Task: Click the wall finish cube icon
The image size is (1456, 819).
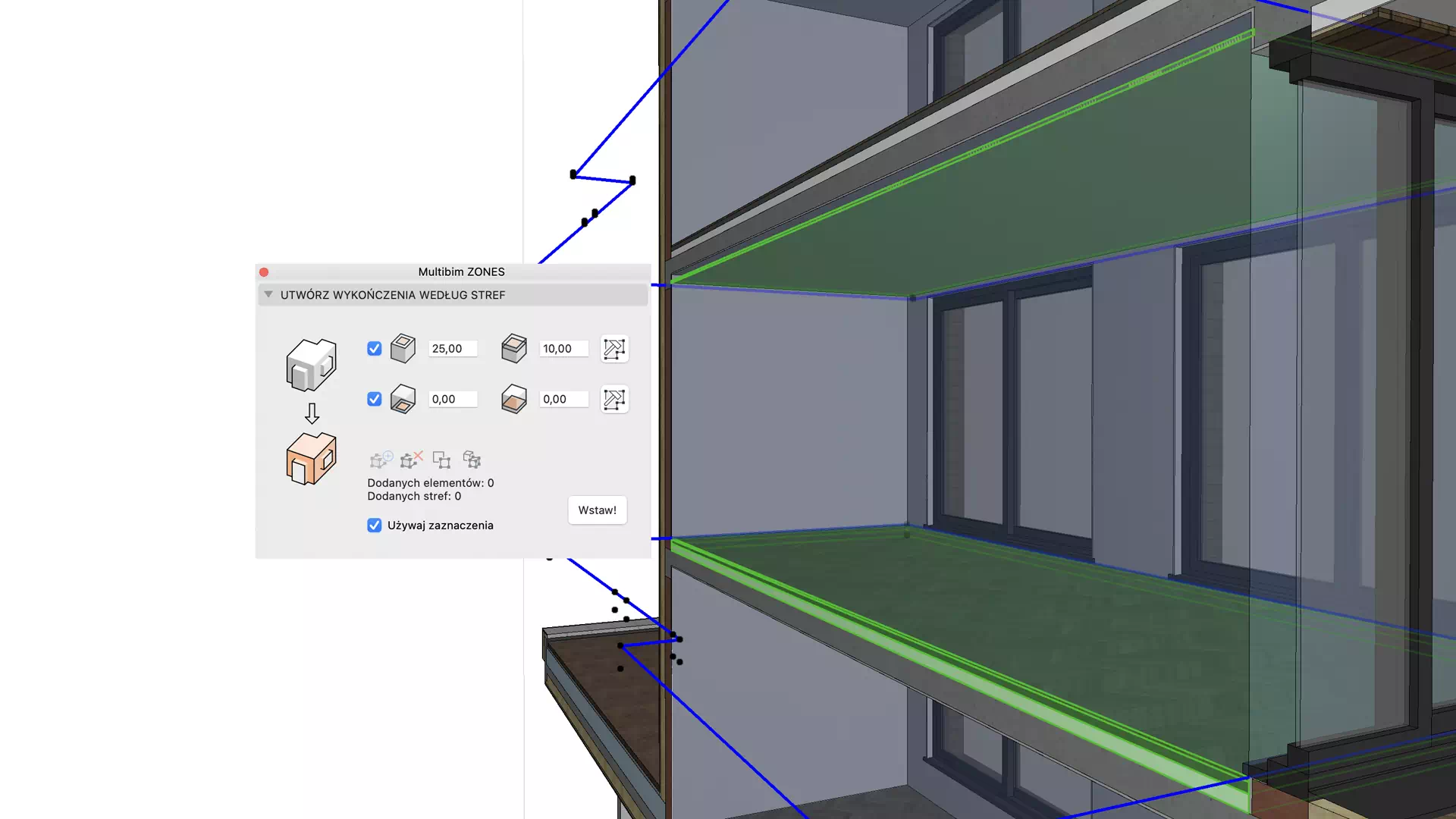Action: tap(403, 349)
